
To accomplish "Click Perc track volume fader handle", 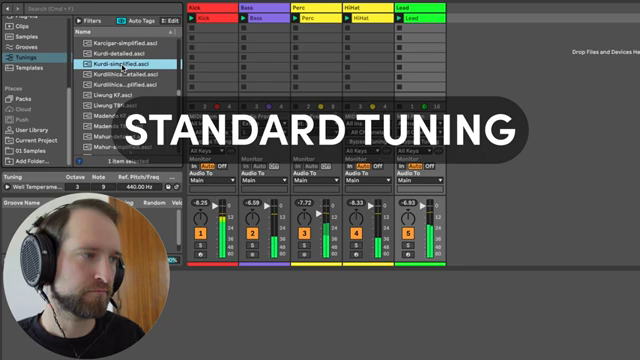I will (318, 213).
